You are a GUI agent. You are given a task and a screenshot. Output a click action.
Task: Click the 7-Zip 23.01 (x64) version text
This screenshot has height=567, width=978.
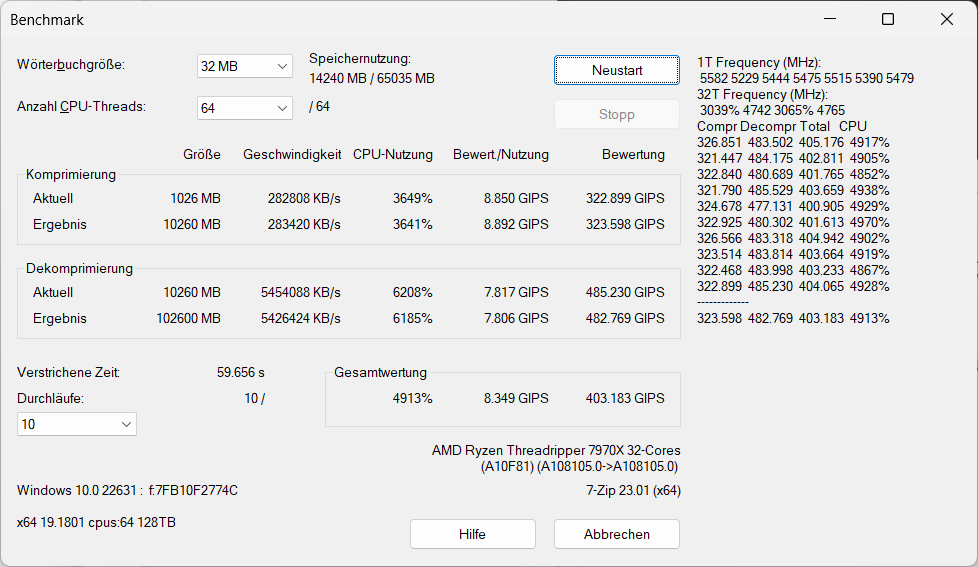(x=633, y=490)
